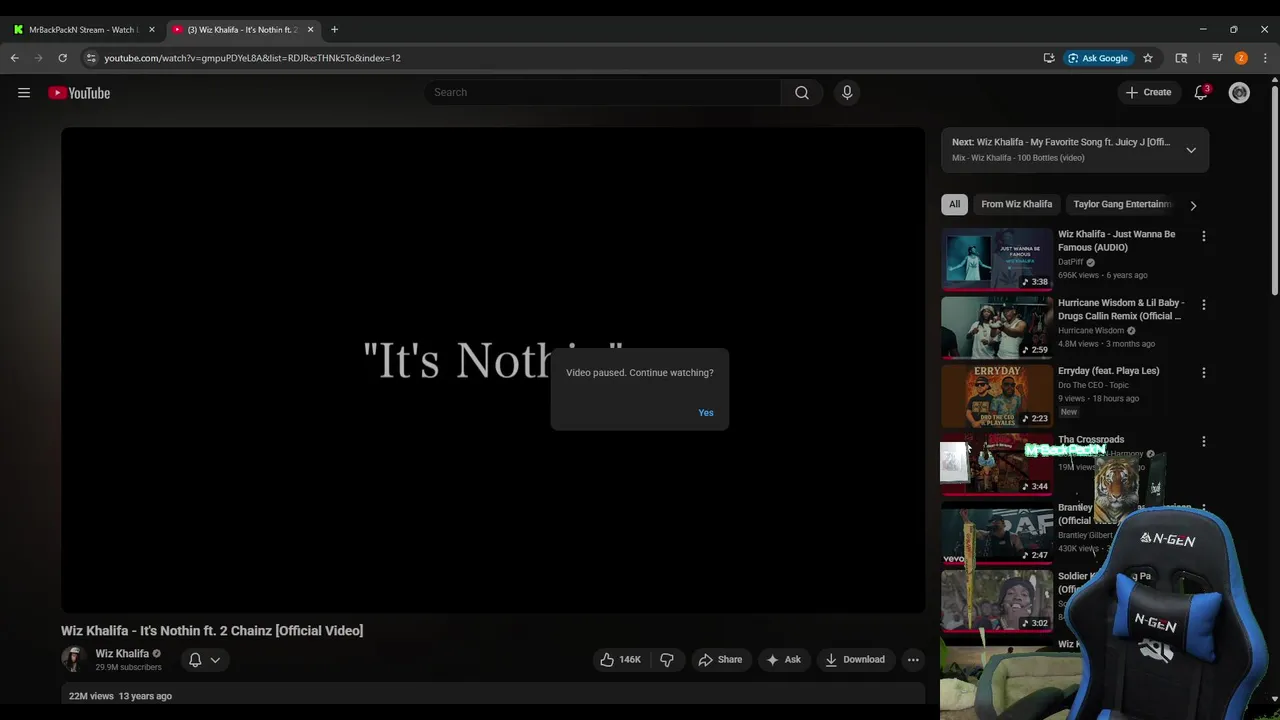Image resolution: width=1280 pixels, height=720 pixels.
Task: Show more filter chips with right arrow
Action: pos(1193,205)
